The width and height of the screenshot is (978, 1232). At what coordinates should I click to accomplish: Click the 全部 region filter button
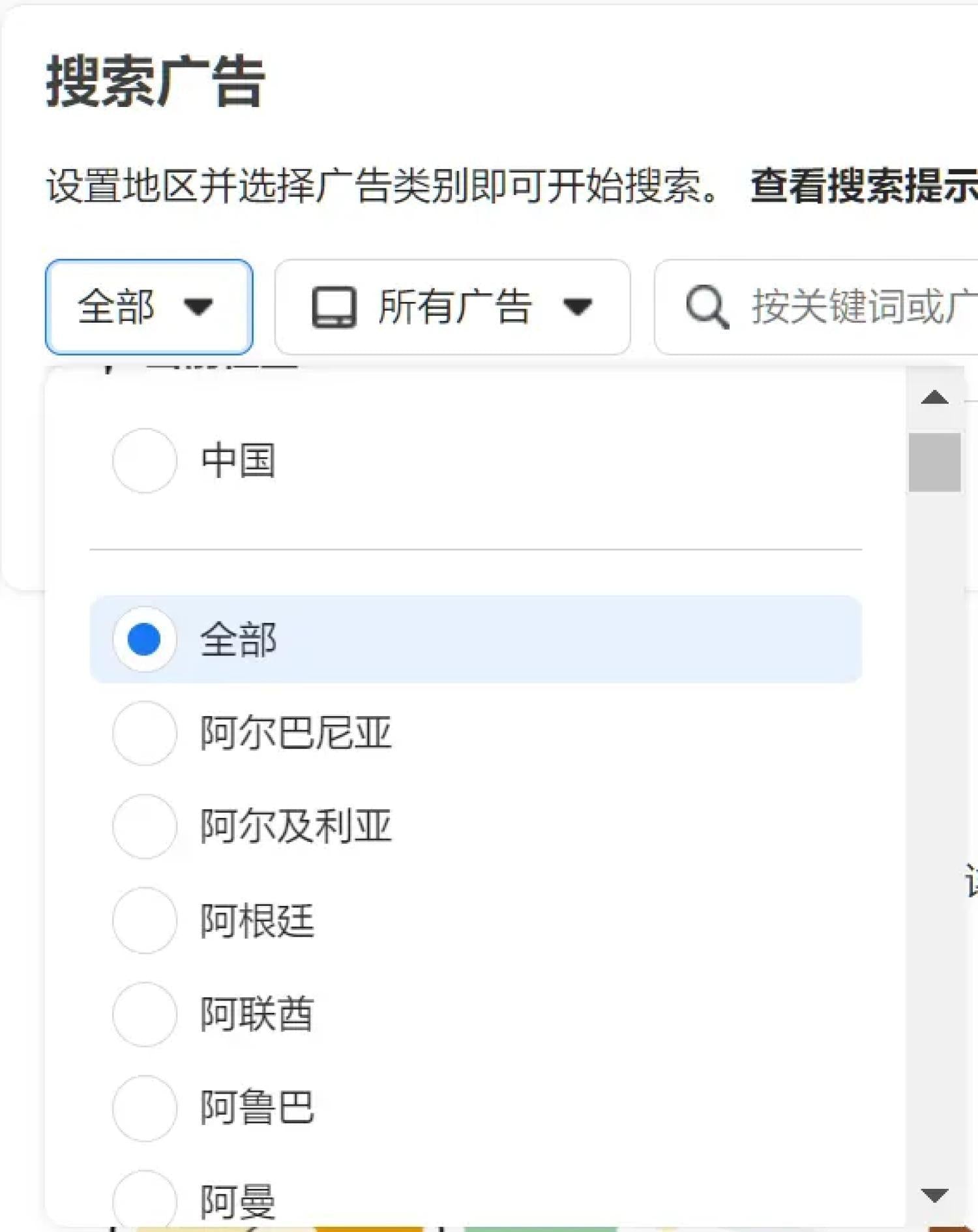coord(149,307)
